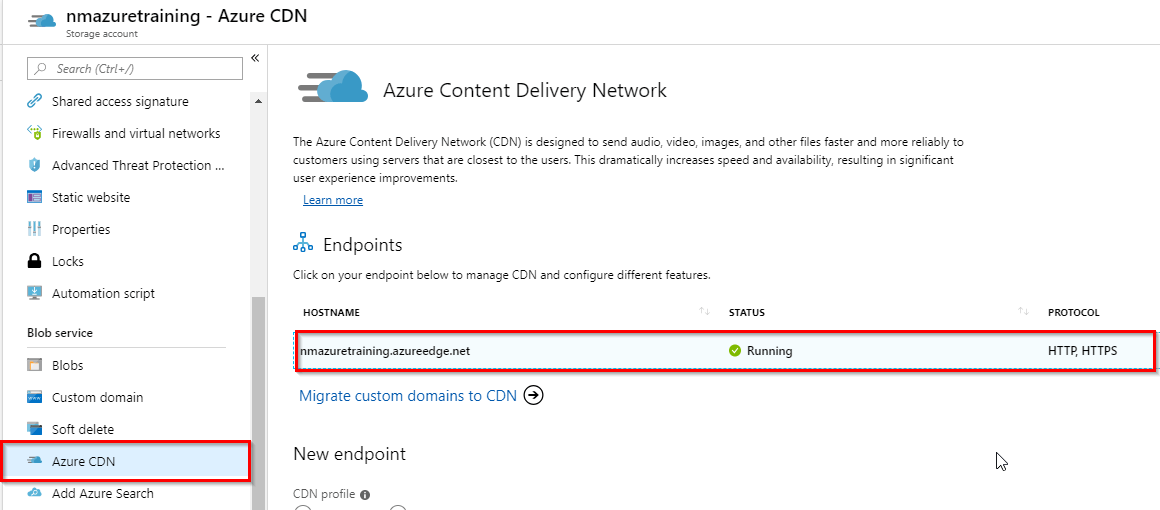1160x510 pixels.
Task: Sort endpoints by the STATUS sort arrows
Action: pyautogui.click(x=1023, y=312)
